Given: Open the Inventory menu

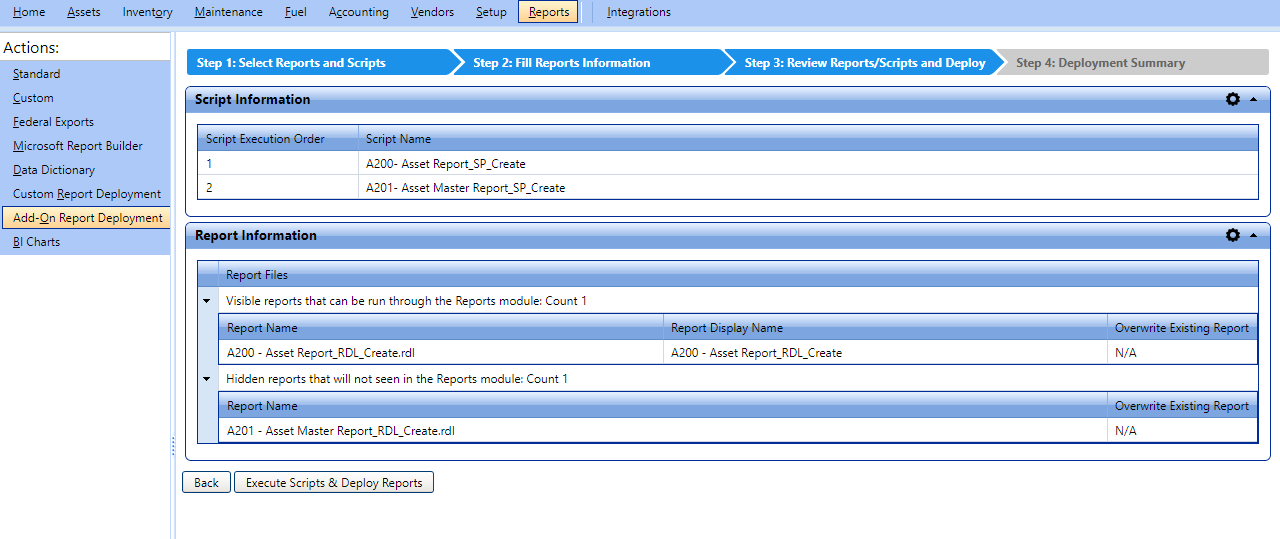Looking at the screenshot, I should (147, 12).
